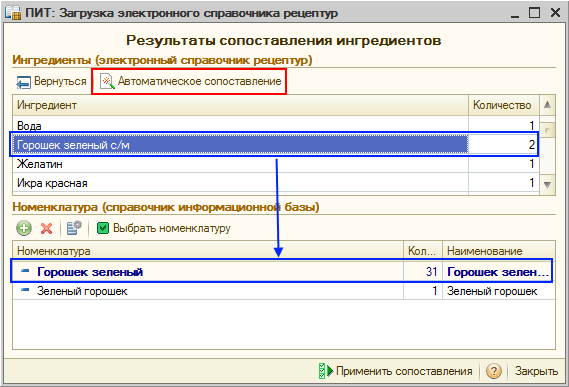Close window with title bar X
Image resolution: width=569 pixels, height=387 pixels.
click(556, 13)
